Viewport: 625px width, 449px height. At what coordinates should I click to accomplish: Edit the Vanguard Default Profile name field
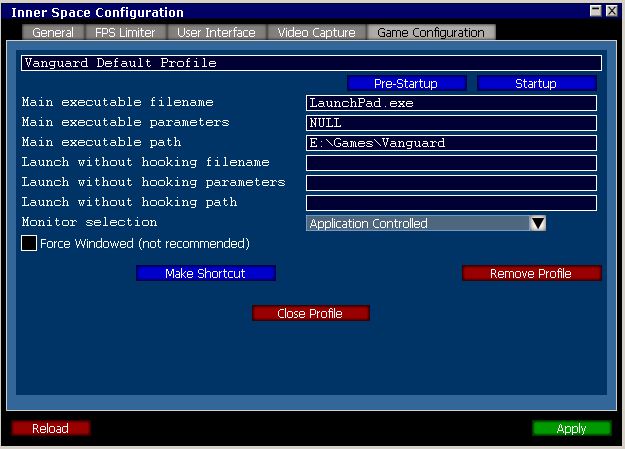311,63
